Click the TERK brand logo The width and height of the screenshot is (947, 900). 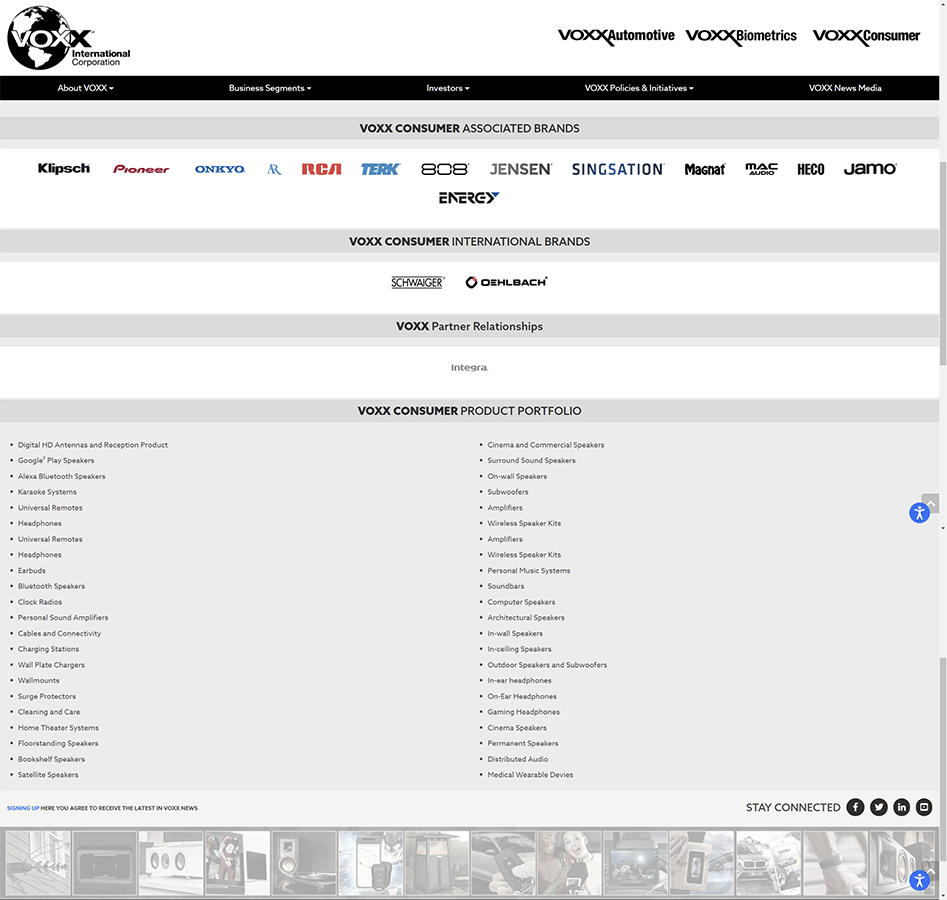pos(380,169)
